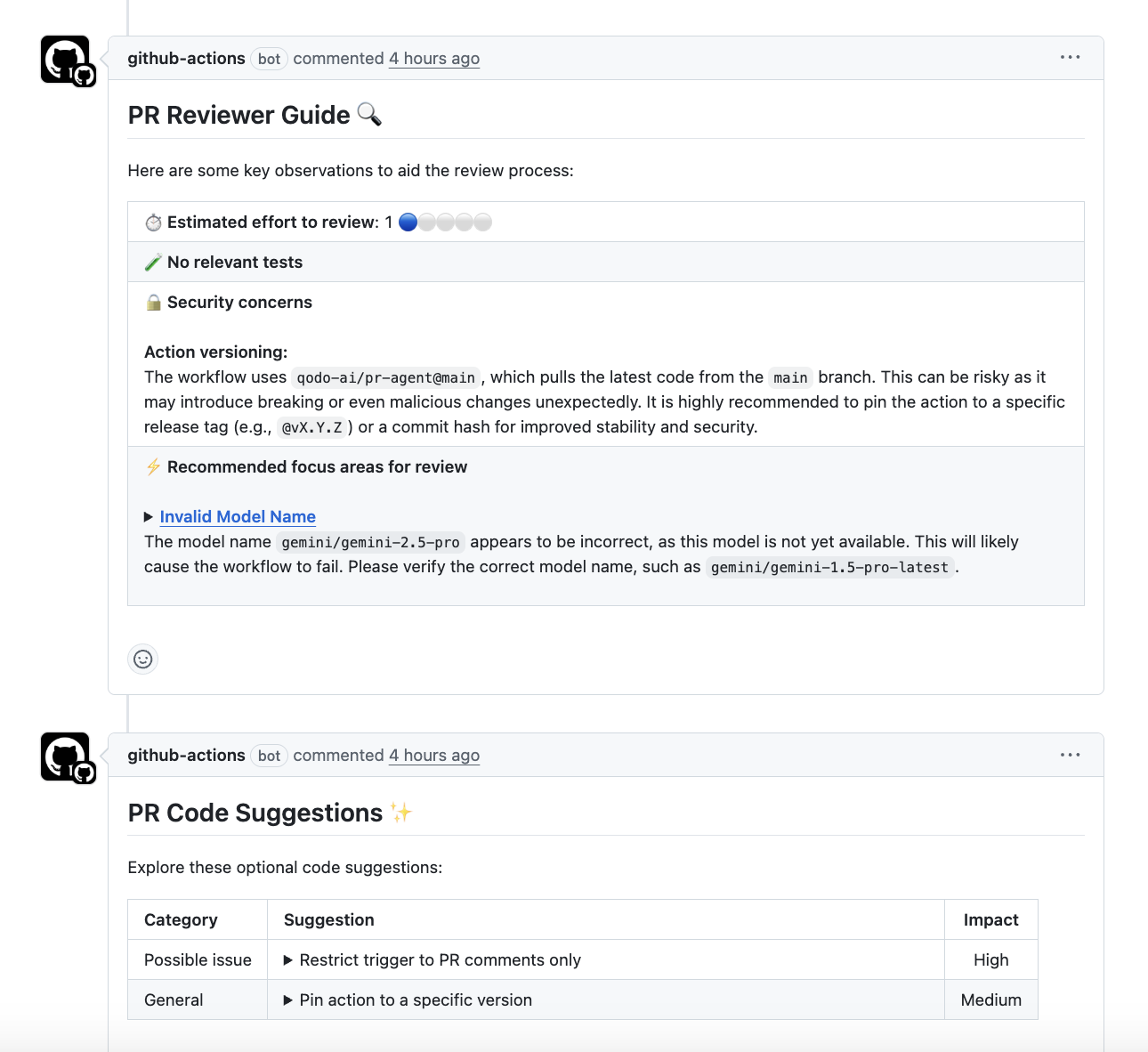Screen dimensions: 1148x1052
Task: Open options menu on PR Code Suggestions comment
Action: click(1070, 755)
